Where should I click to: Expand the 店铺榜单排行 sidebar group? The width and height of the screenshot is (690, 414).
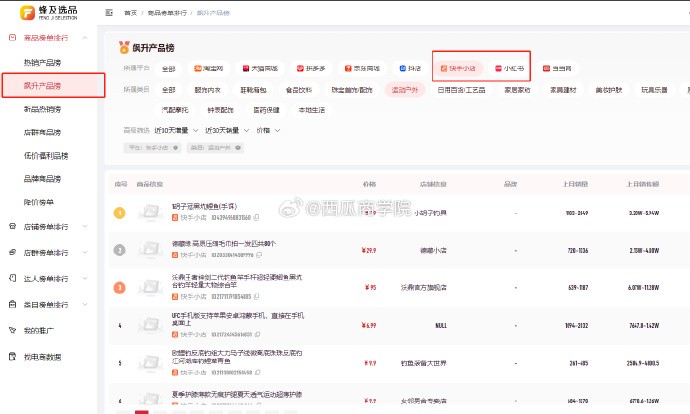coord(48,227)
